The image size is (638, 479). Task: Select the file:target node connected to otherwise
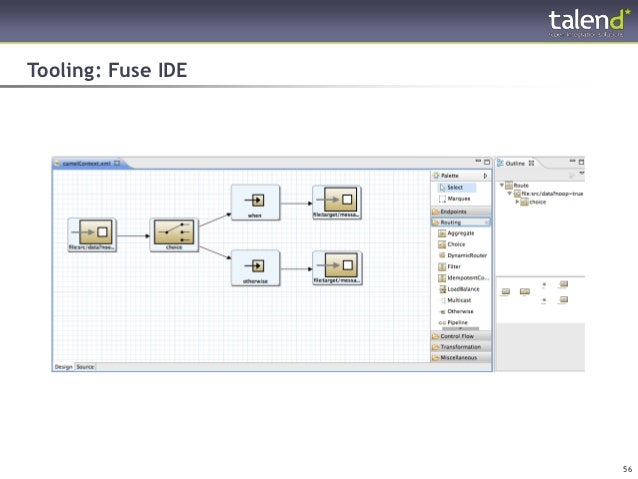(x=337, y=268)
